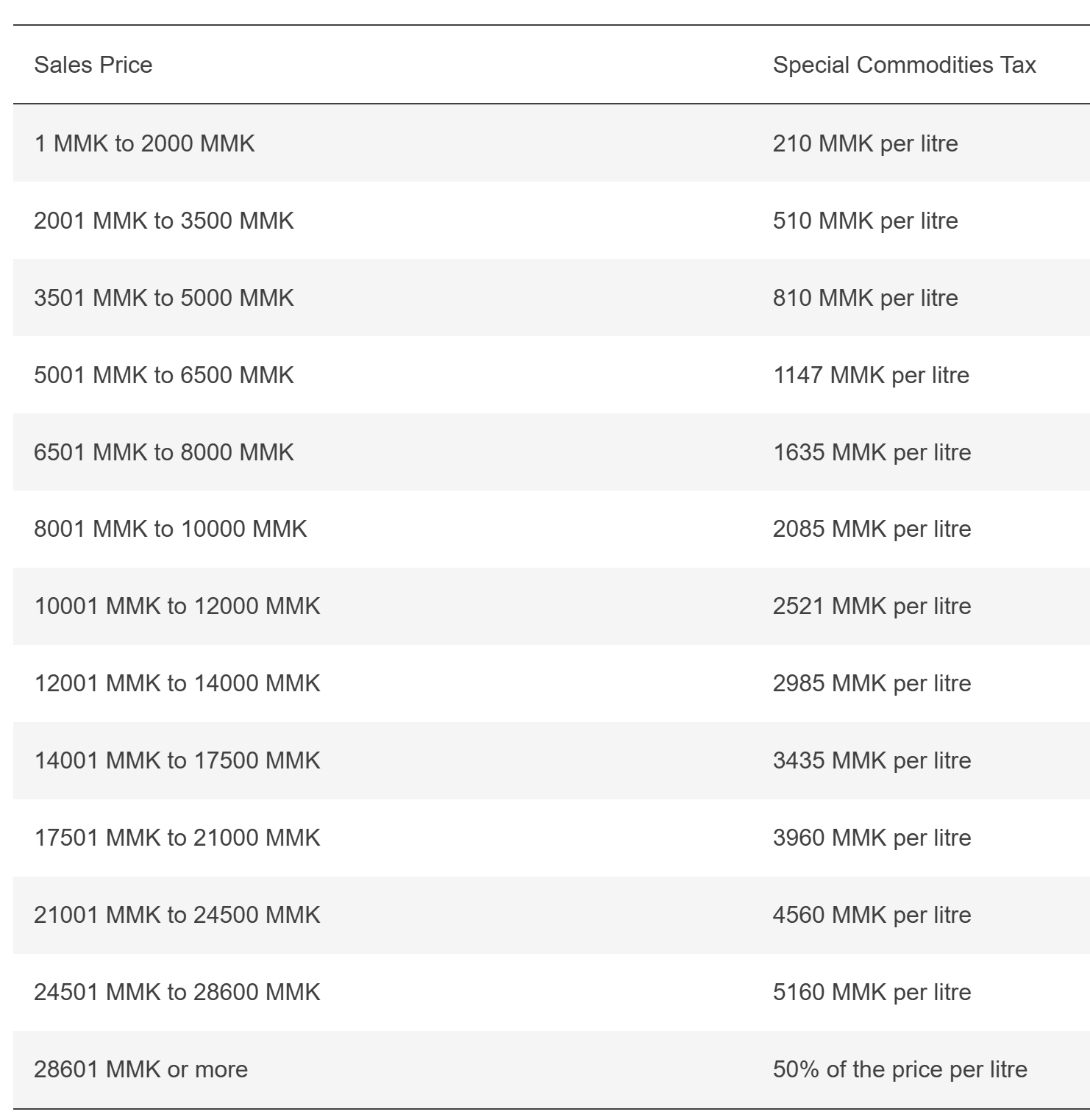This screenshot has width=1090, height=1120.
Task: Select the 2001 MMK to 3500 MMK cell
Action: tap(163, 221)
